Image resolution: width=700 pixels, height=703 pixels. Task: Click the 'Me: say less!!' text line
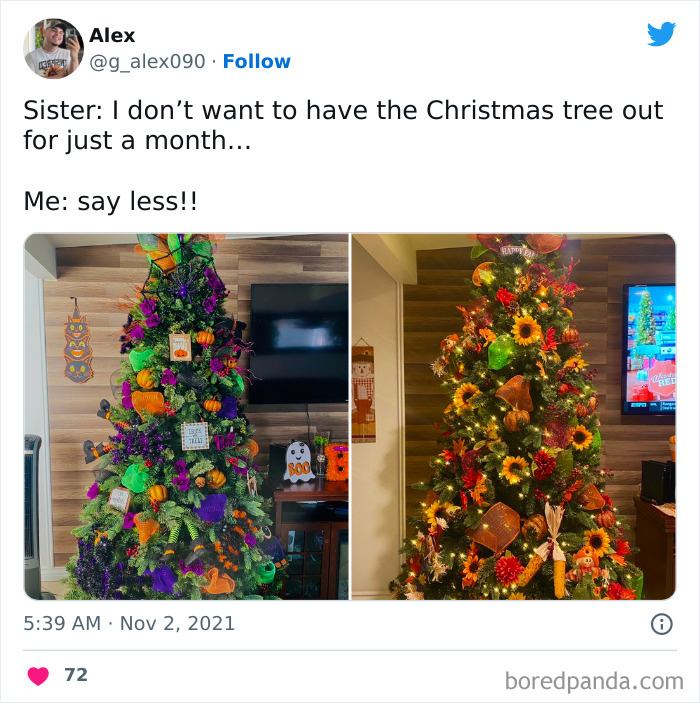tap(110, 201)
